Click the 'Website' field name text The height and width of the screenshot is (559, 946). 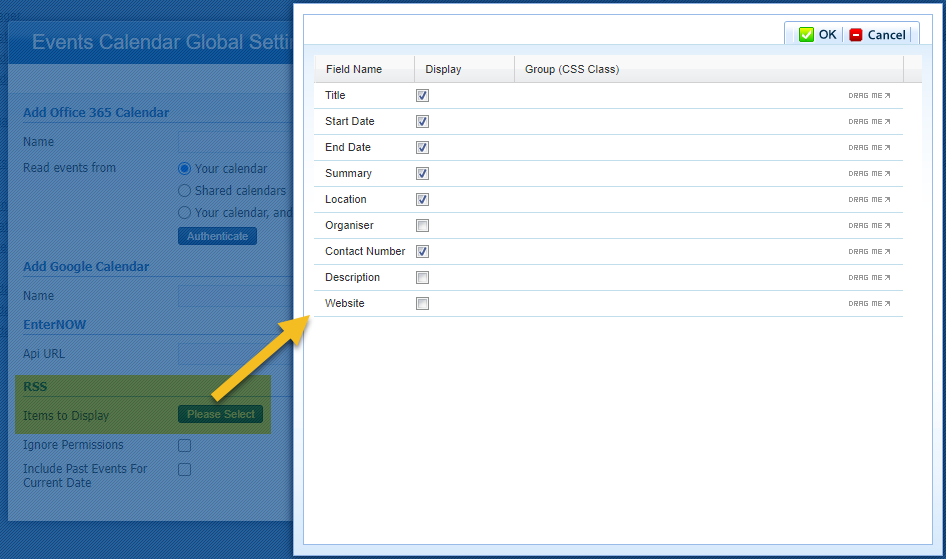click(x=344, y=303)
